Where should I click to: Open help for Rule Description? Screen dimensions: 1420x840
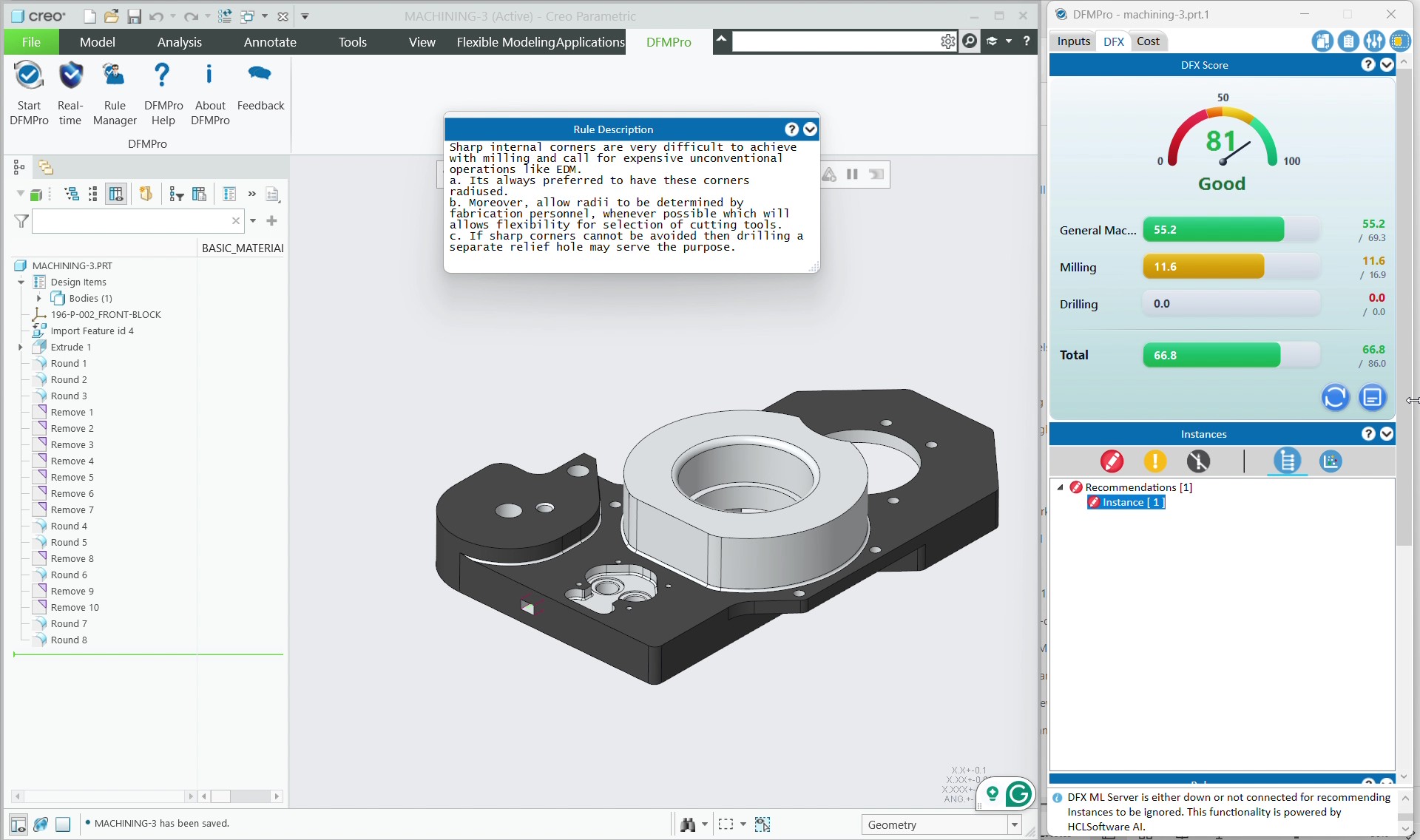click(791, 129)
